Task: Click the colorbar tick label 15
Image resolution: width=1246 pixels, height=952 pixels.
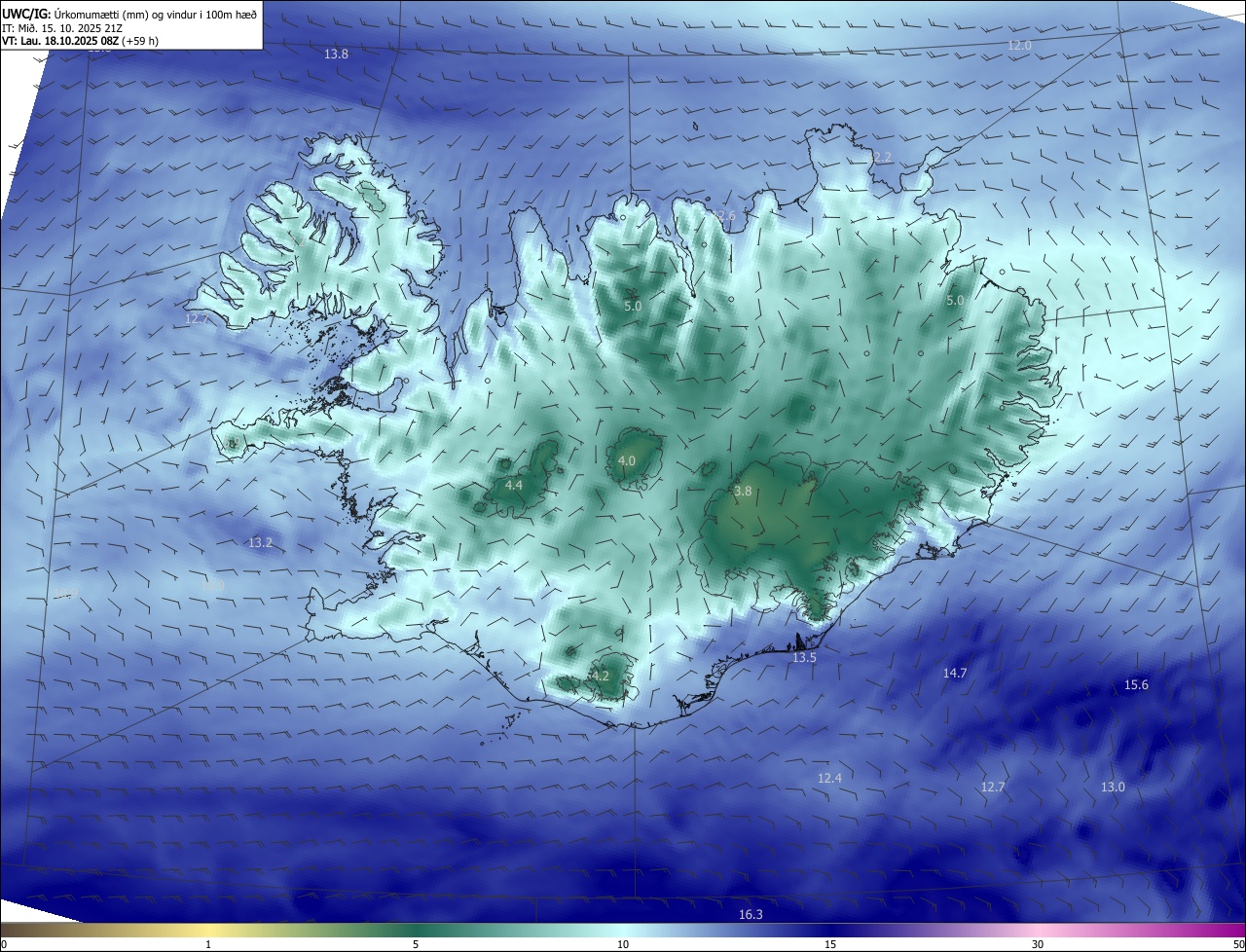Action: pyautogui.click(x=830, y=944)
